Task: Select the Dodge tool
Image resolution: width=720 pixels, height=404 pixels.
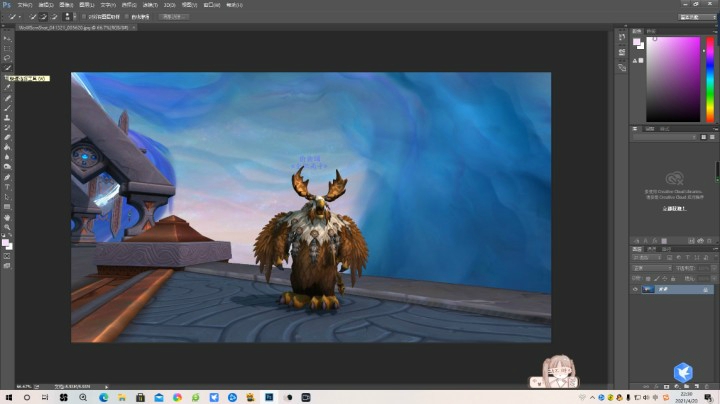Action: coord(7,167)
